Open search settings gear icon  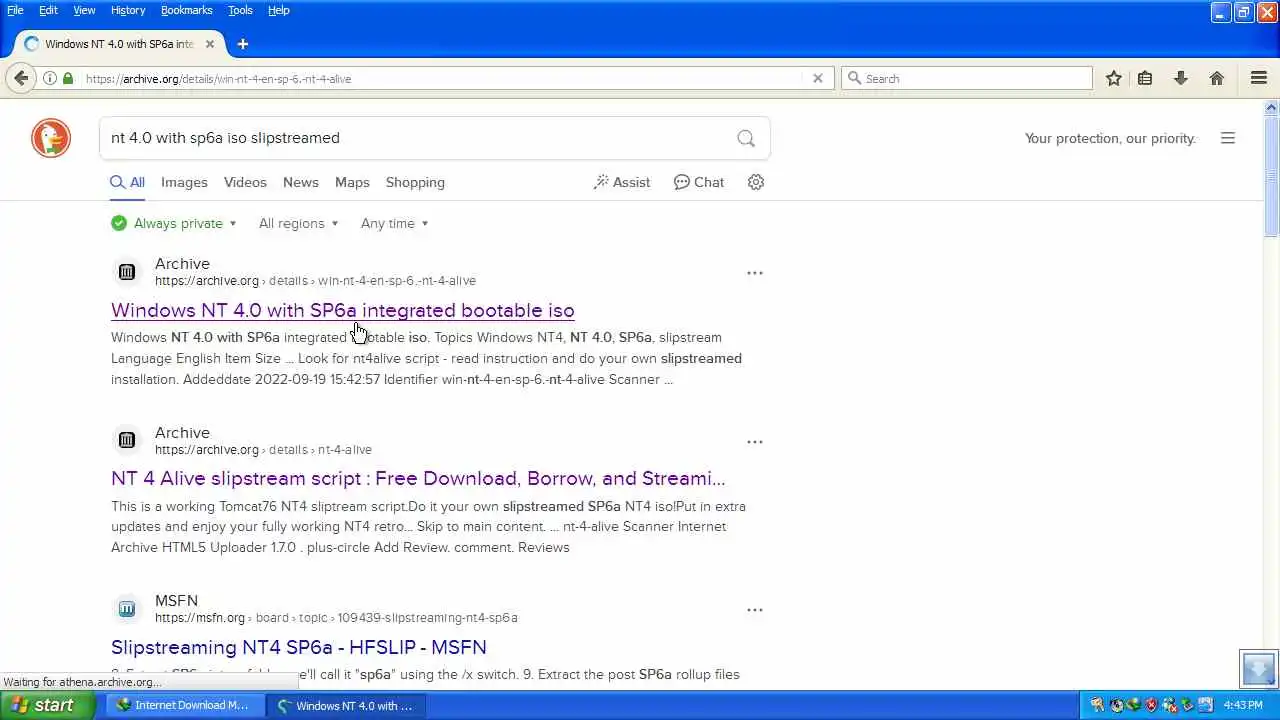pyautogui.click(x=756, y=182)
